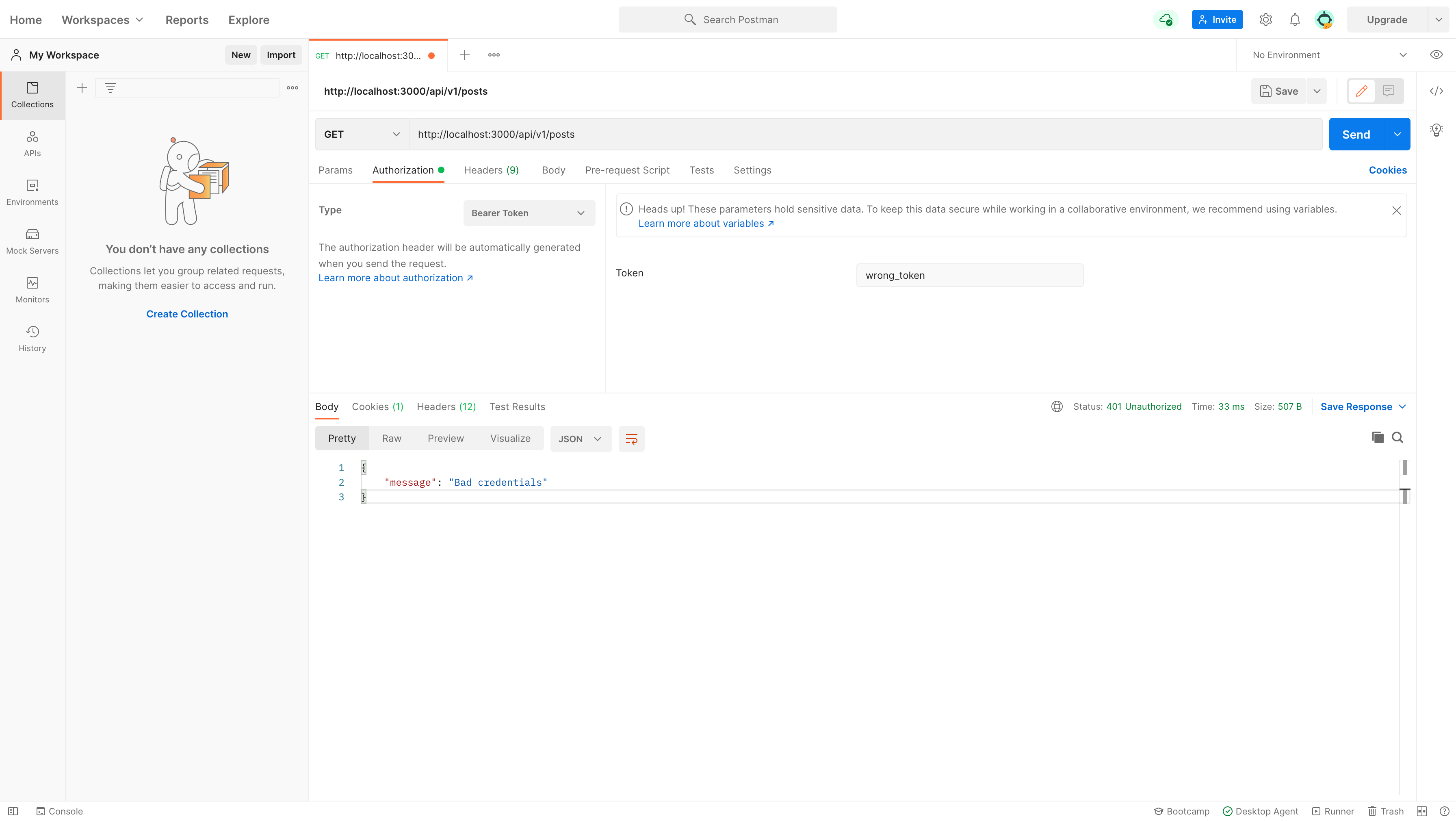Click the Token input field
The height and width of the screenshot is (821, 1456).
[x=970, y=276]
